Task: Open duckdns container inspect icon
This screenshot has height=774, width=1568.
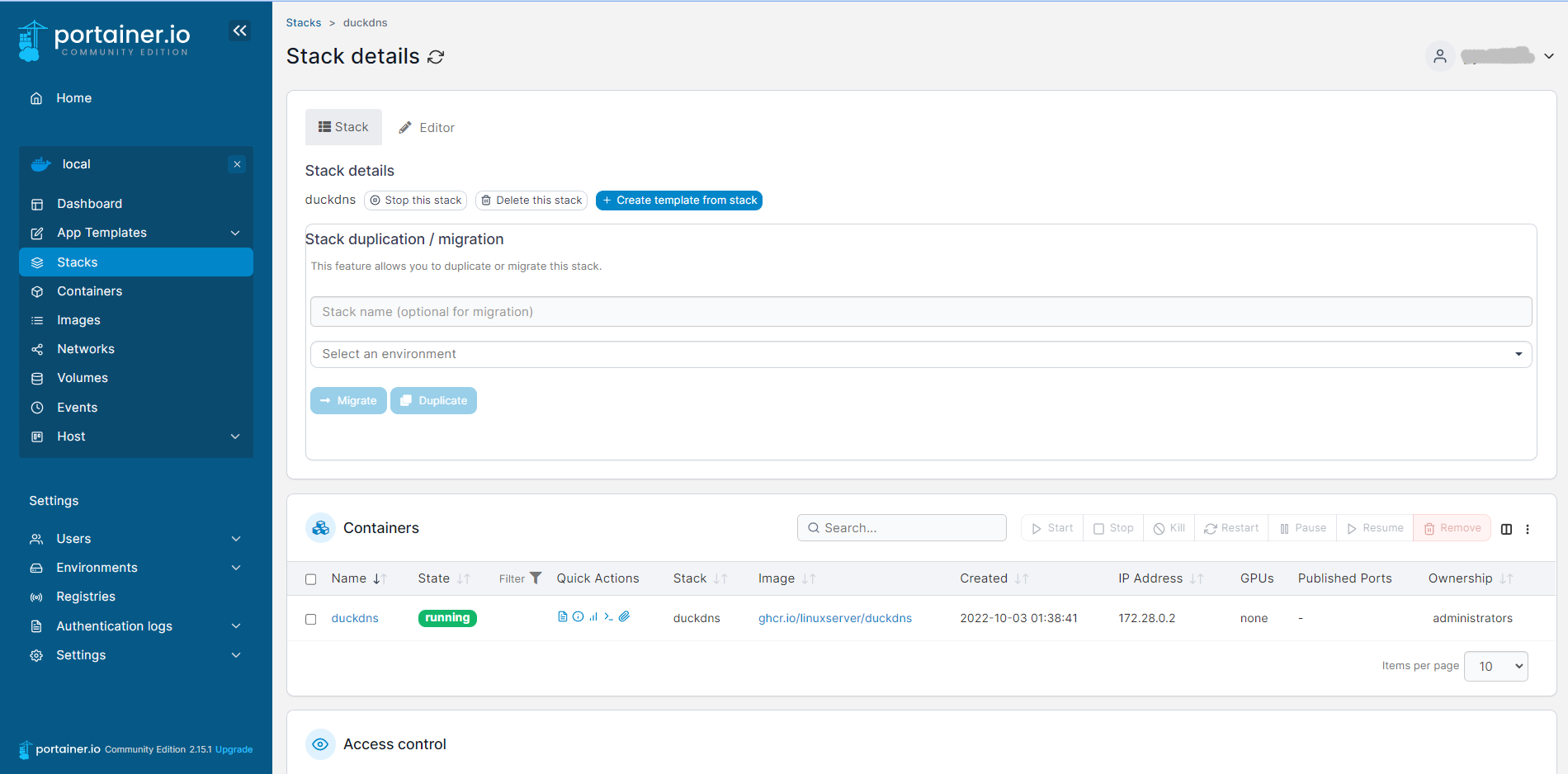Action: click(x=578, y=616)
